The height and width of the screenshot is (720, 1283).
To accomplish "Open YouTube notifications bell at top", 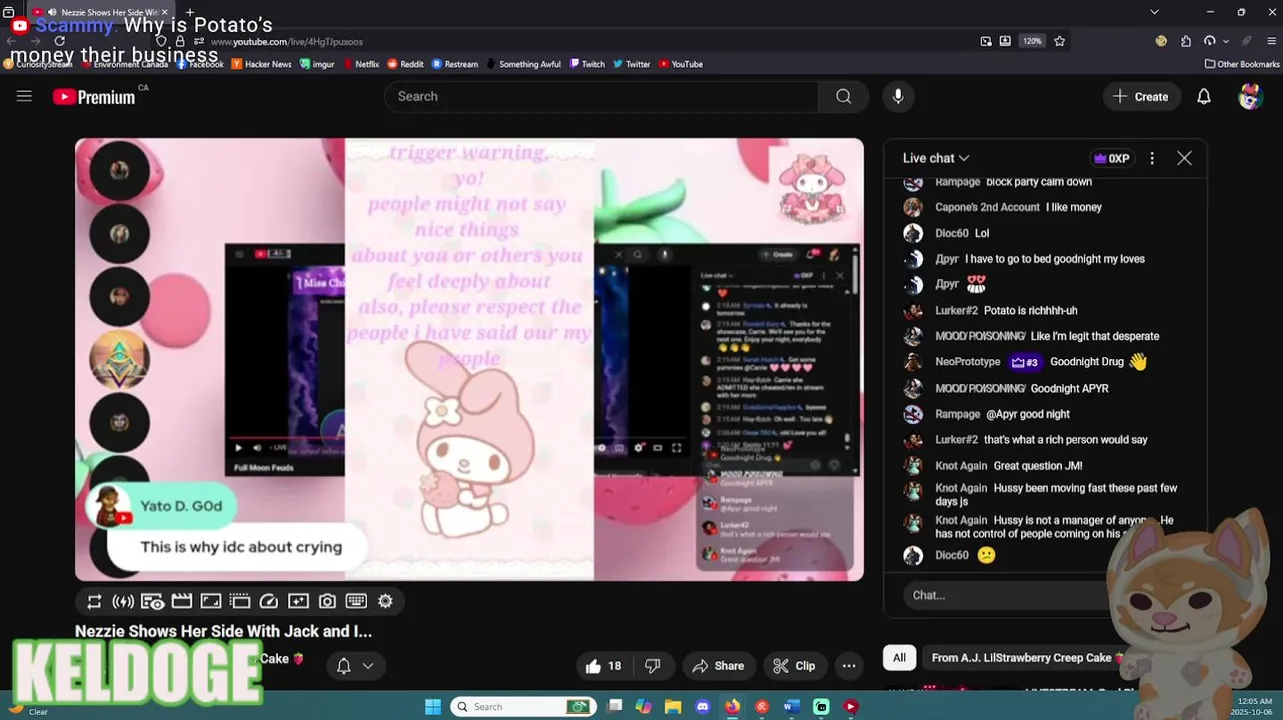I will click(x=1204, y=96).
